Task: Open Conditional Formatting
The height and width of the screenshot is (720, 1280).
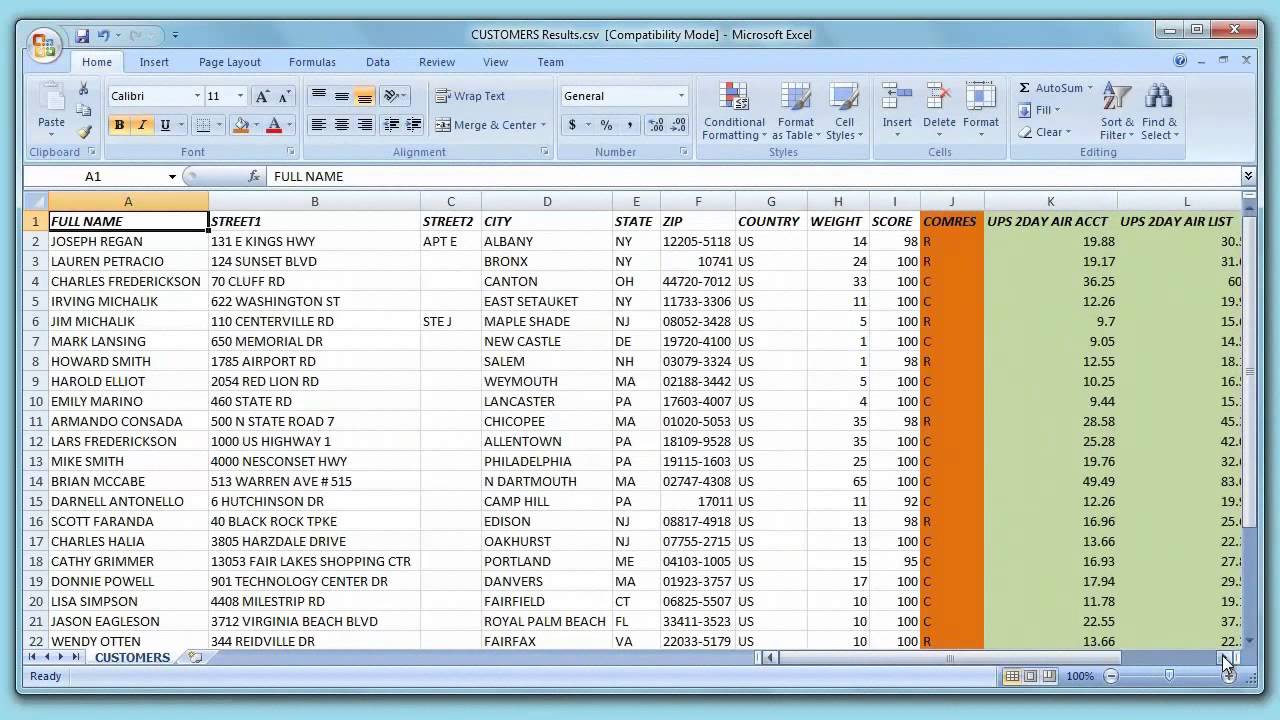Action: coord(734,112)
